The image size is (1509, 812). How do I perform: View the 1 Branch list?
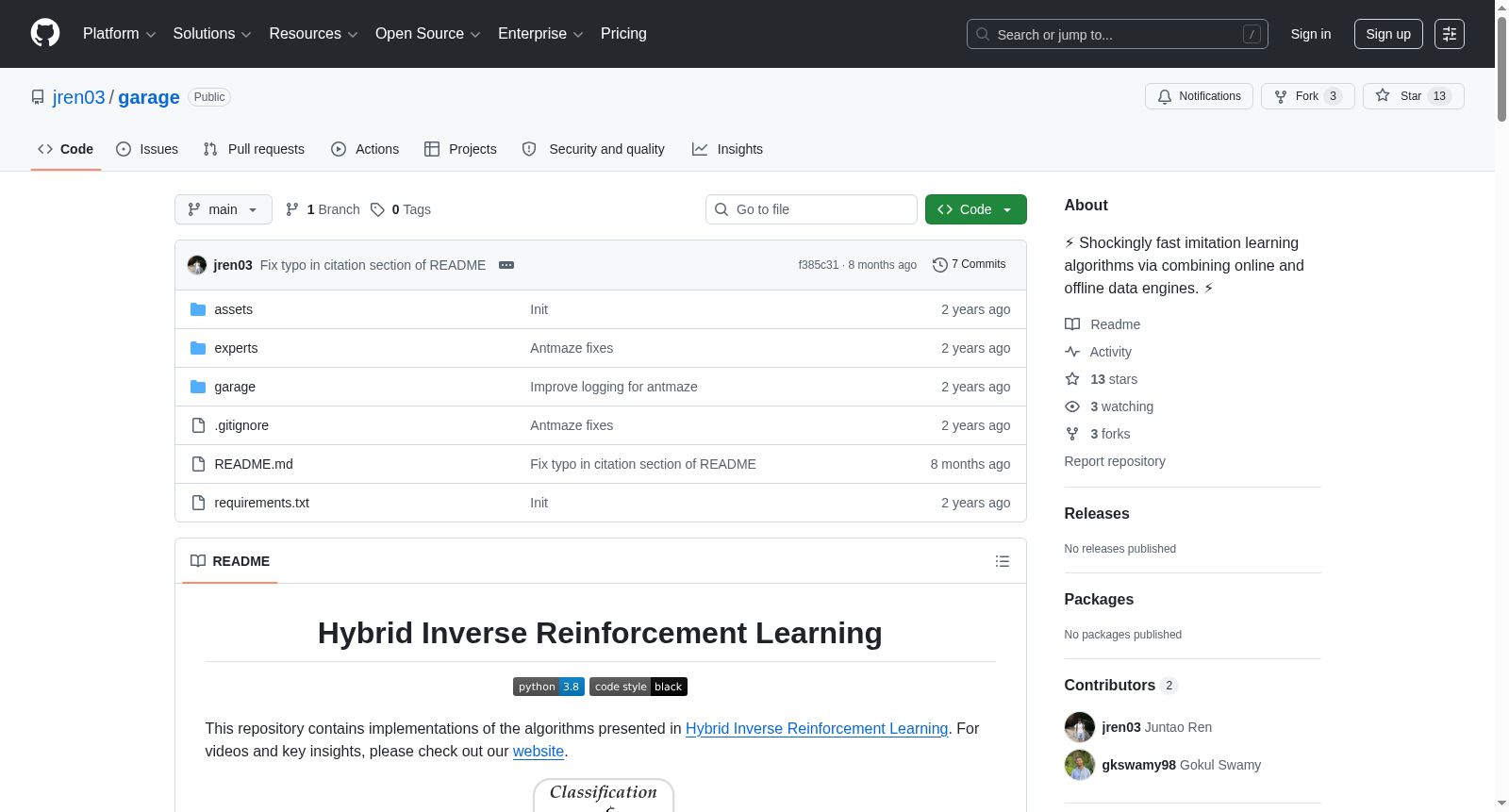(x=323, y=209)
